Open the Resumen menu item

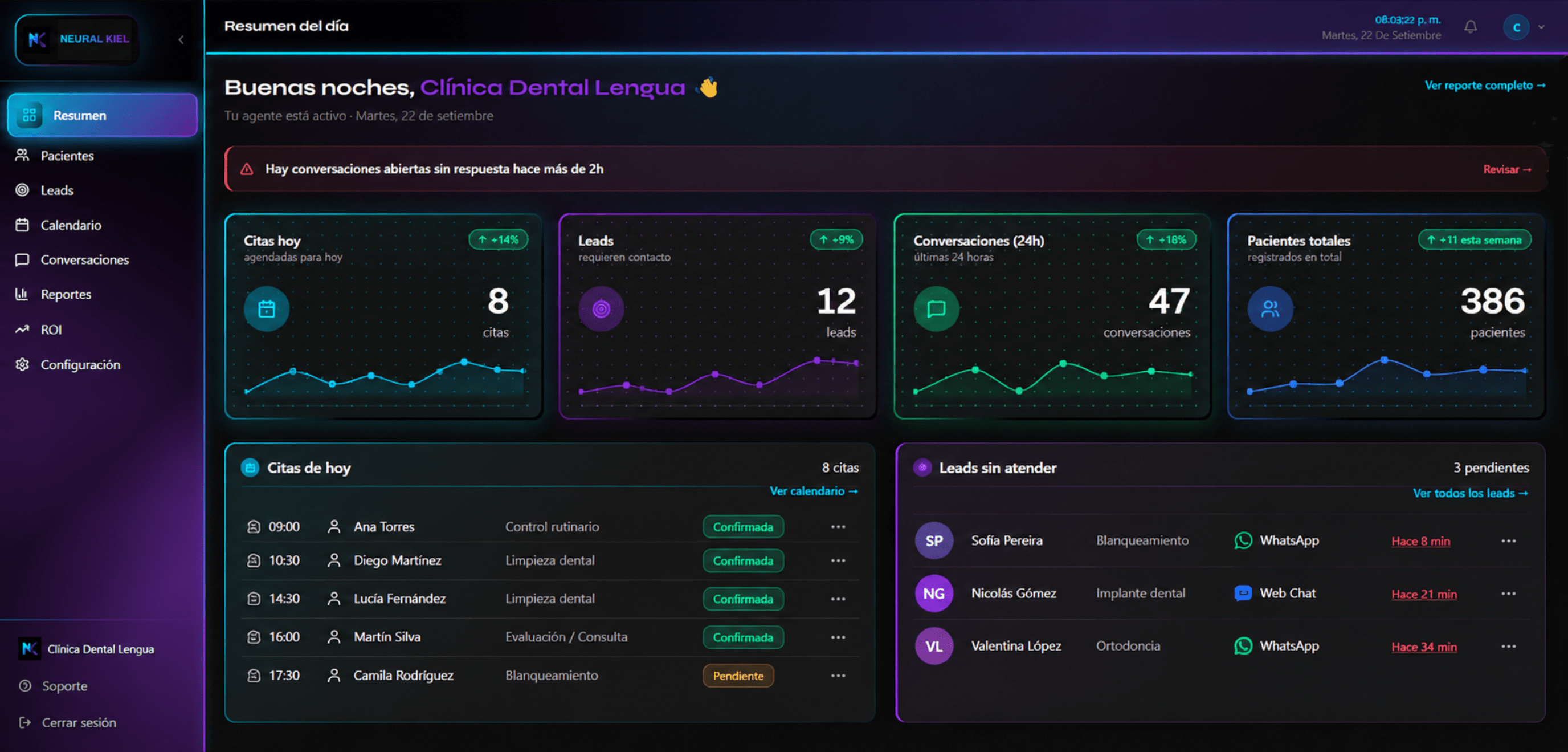pos(102,115)
